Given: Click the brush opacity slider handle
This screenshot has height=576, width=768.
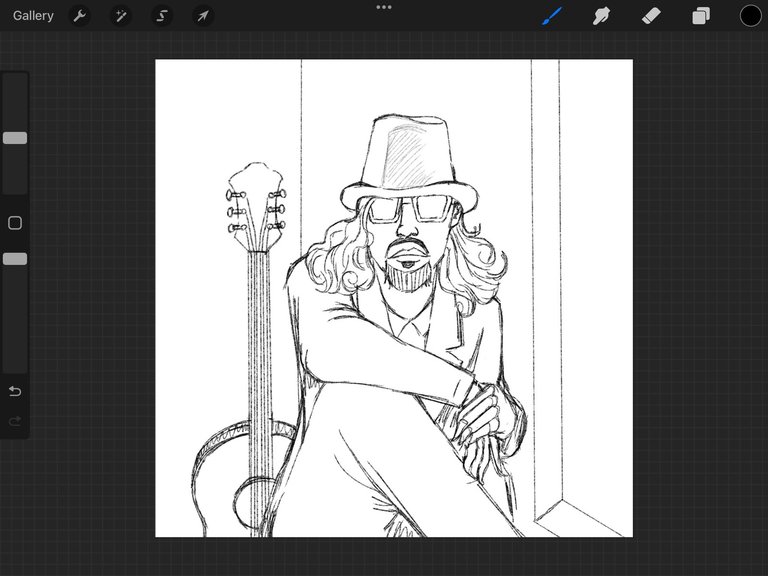Looking at the screenshot, I should click(15, 259).
